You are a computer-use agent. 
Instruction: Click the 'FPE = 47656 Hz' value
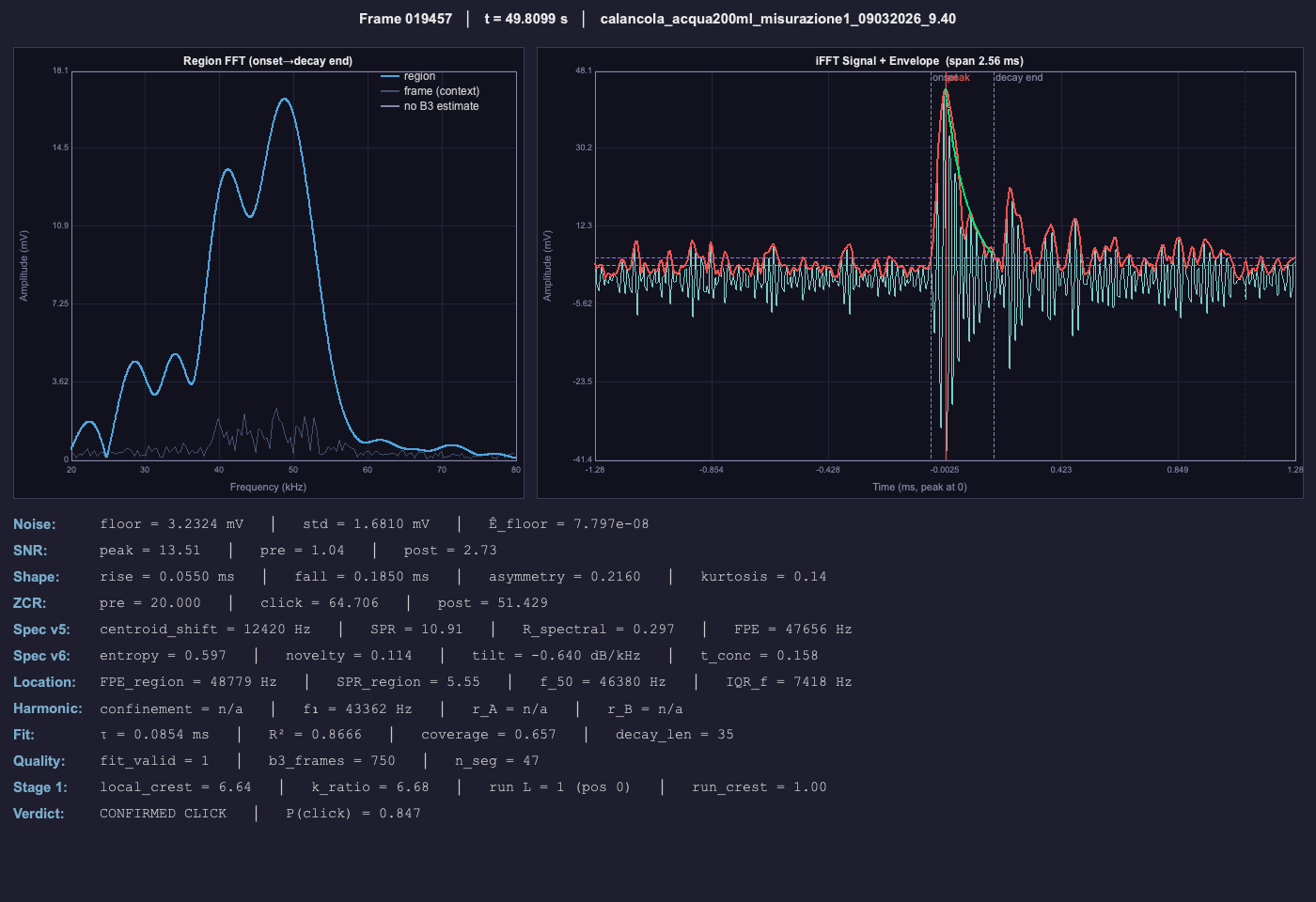(793, 630)
